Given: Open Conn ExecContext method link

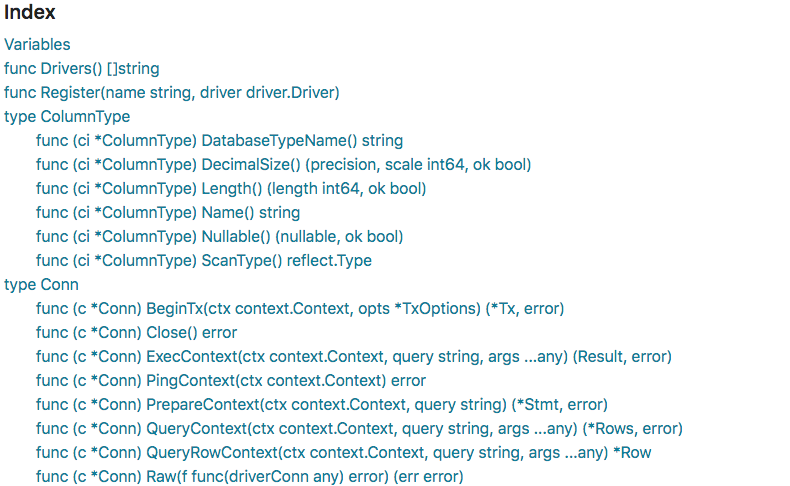Looking at the screenshot, I should point(354,357).
